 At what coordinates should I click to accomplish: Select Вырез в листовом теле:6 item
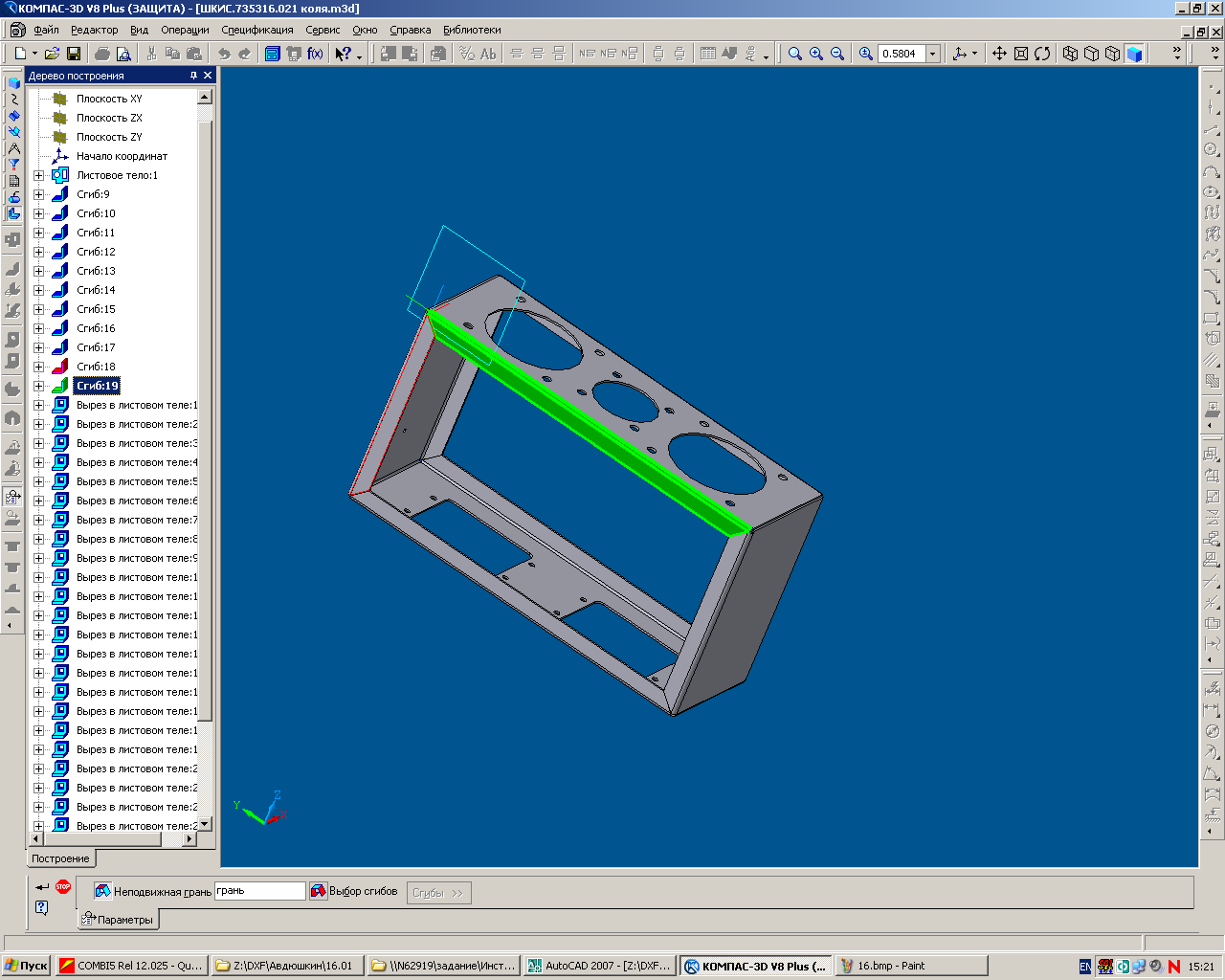[137, 501]
